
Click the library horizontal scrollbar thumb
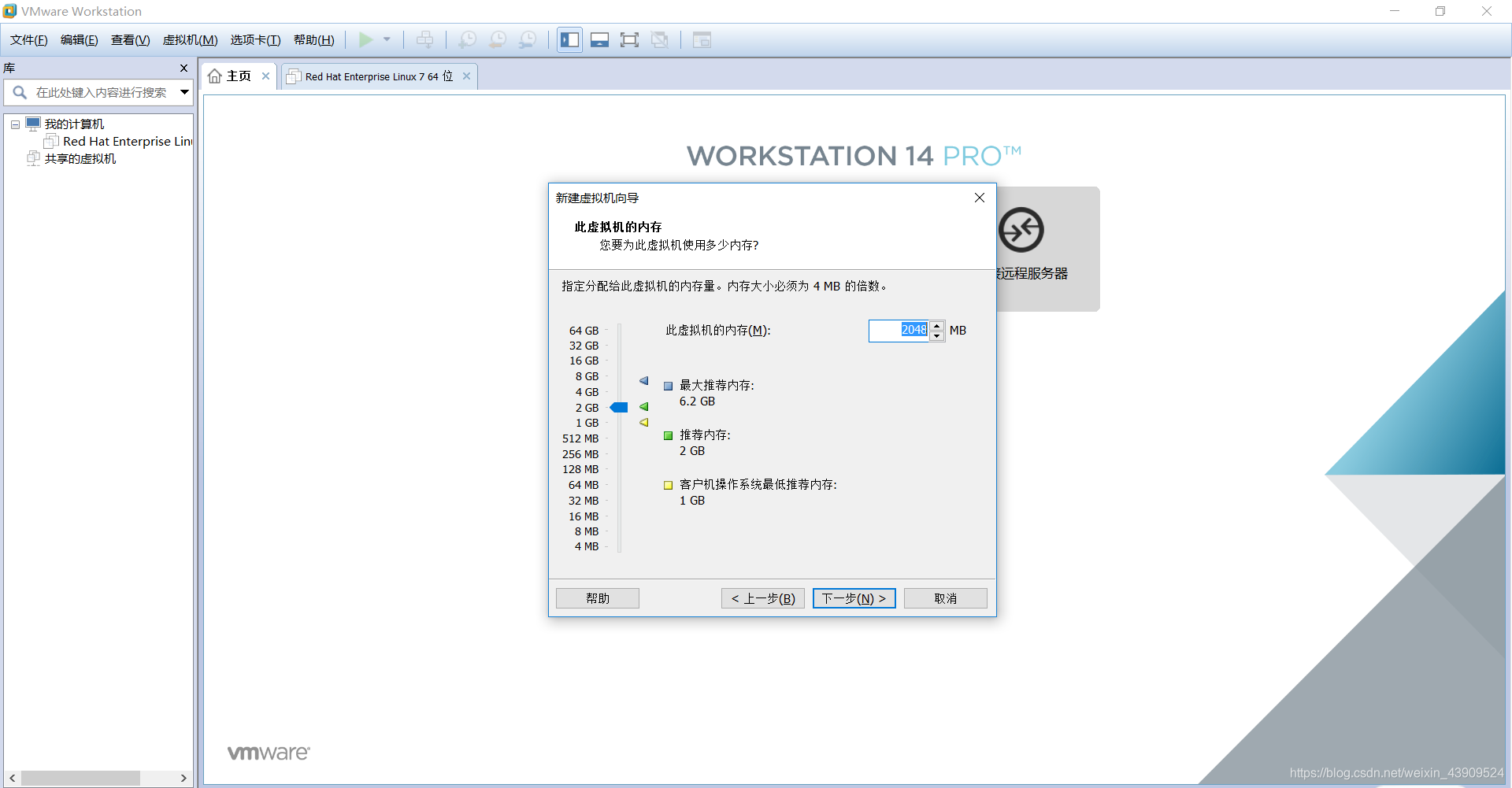point(80,778)
